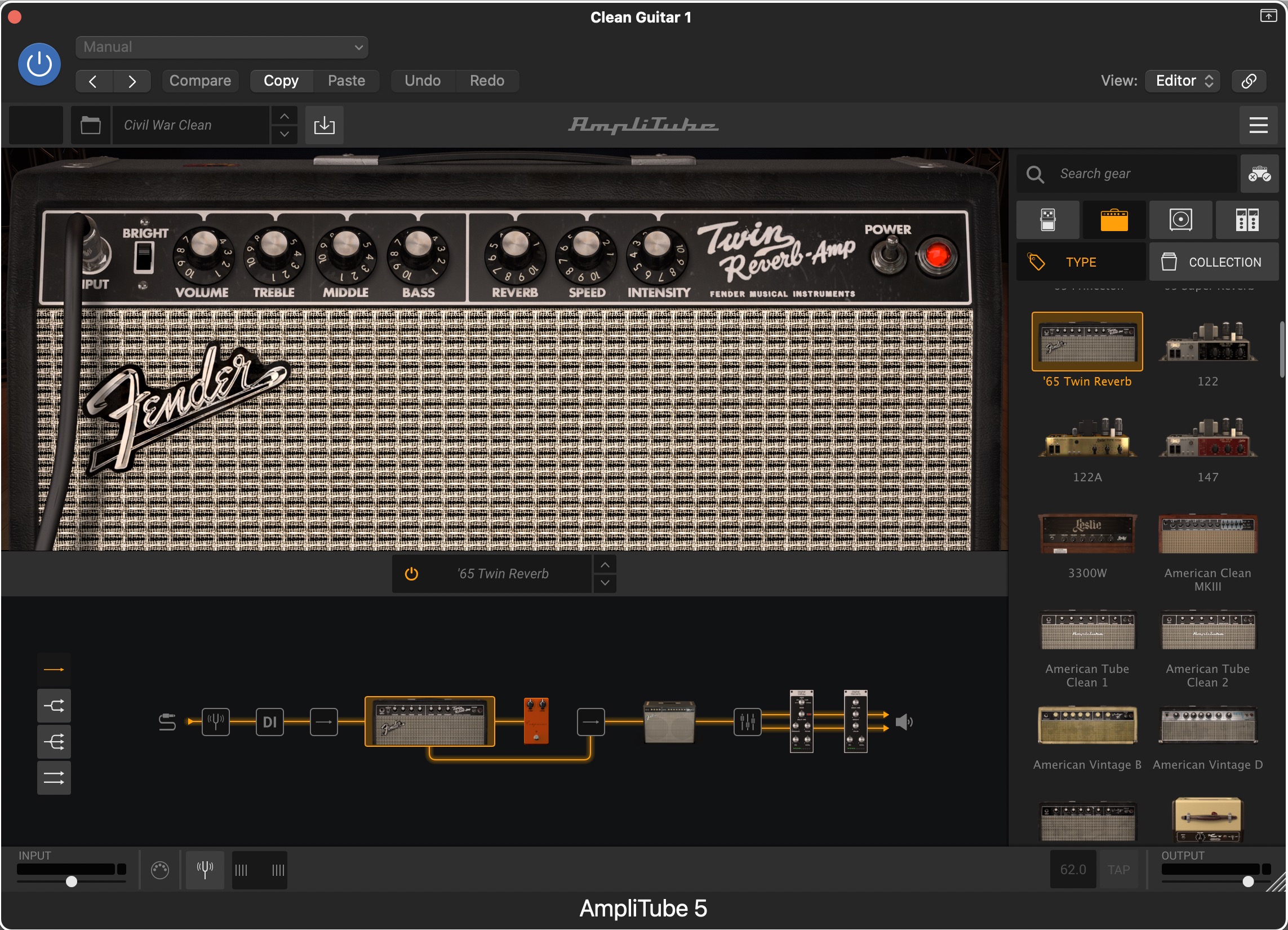This screenshot has width=1288, height=930.
Task: Select the COLLECTION filter tab
Action: (x=1214, y=262)
